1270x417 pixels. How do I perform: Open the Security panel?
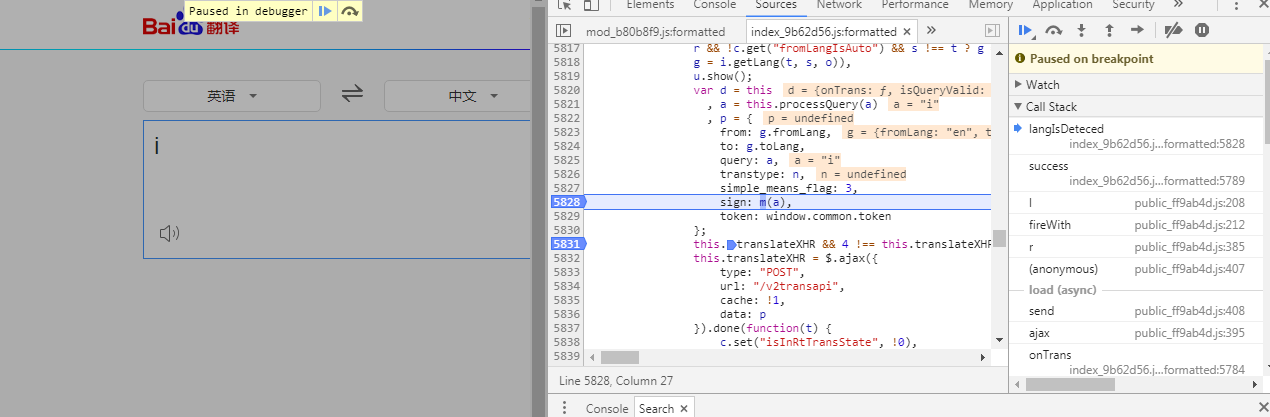click(x=1133, y=5)
